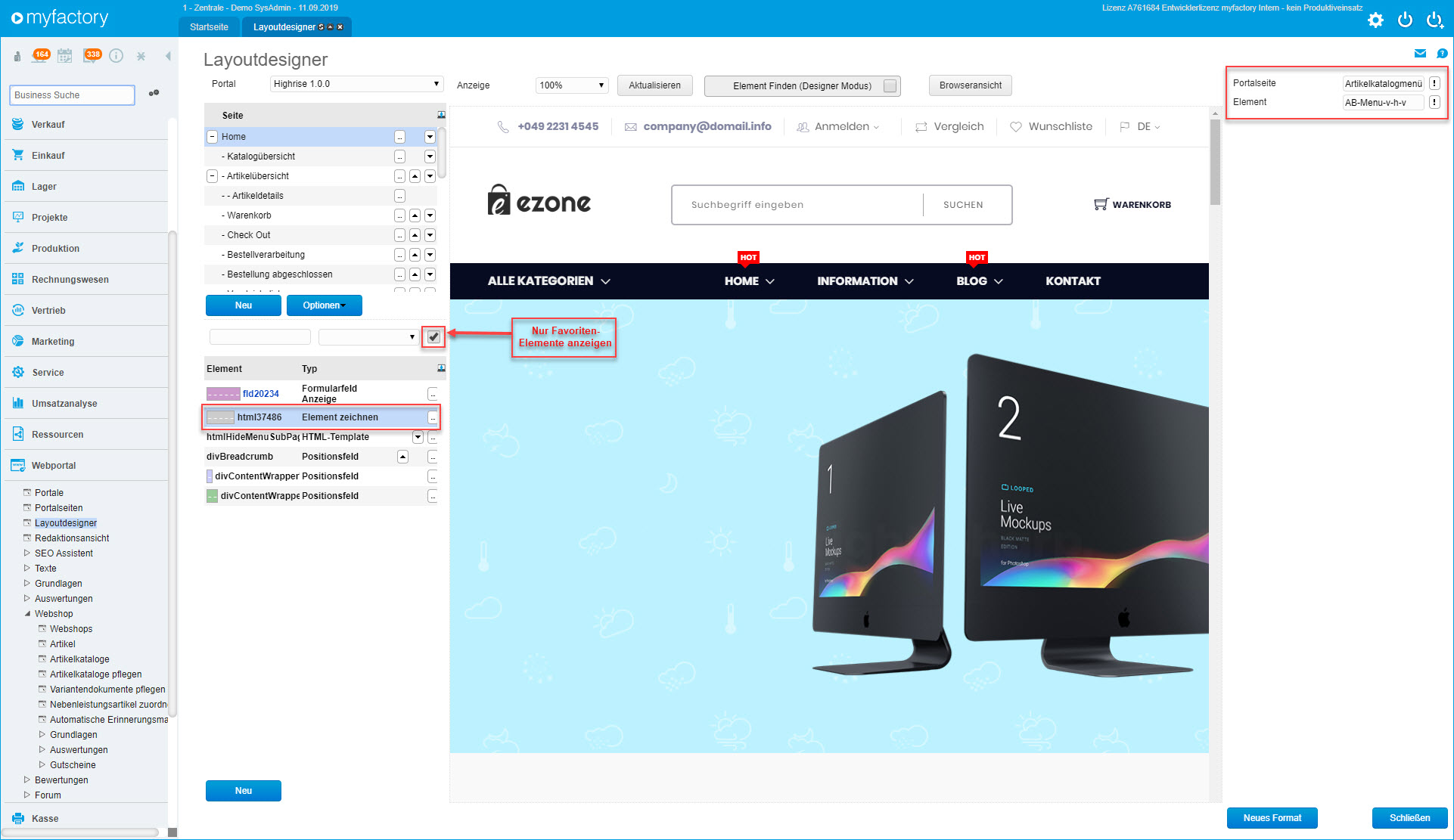Open the Einkauf module

pyautogui.click(x=86, y=155)
